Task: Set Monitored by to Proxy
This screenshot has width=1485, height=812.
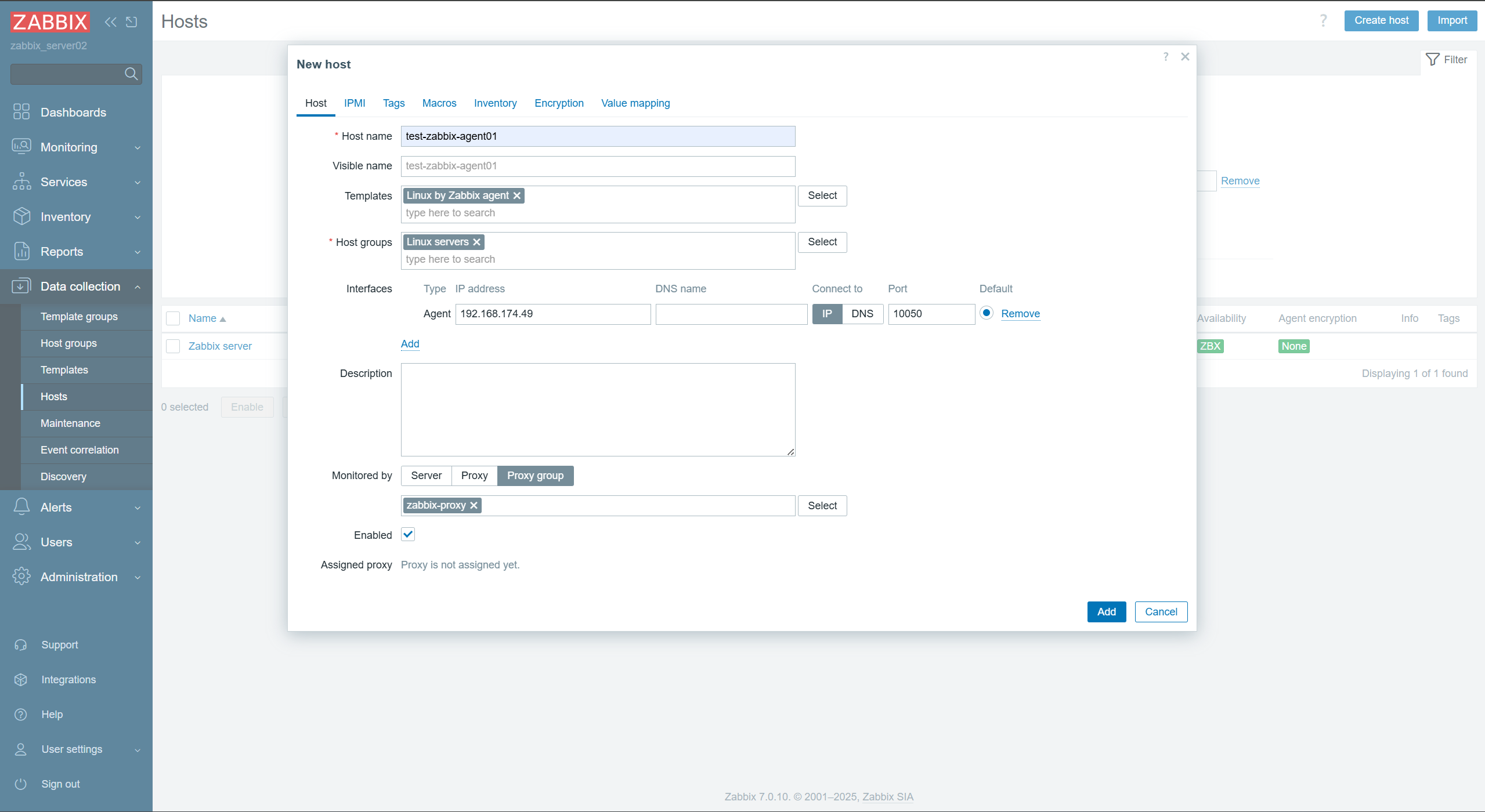Action: [x=474, y=476]
